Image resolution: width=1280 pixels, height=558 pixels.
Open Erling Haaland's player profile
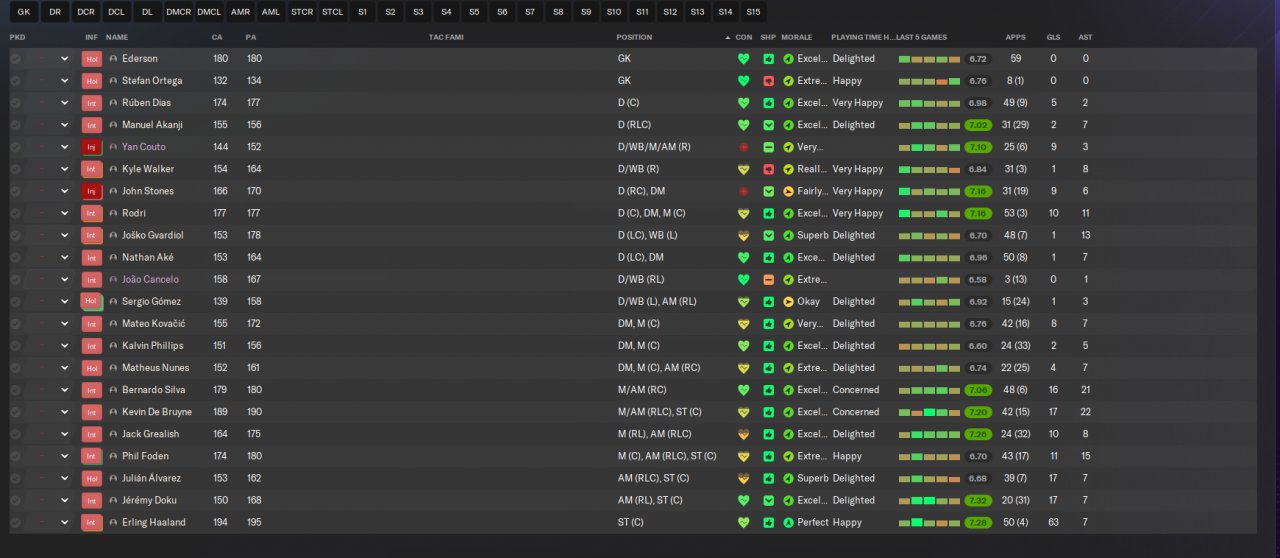coord(153,522)
